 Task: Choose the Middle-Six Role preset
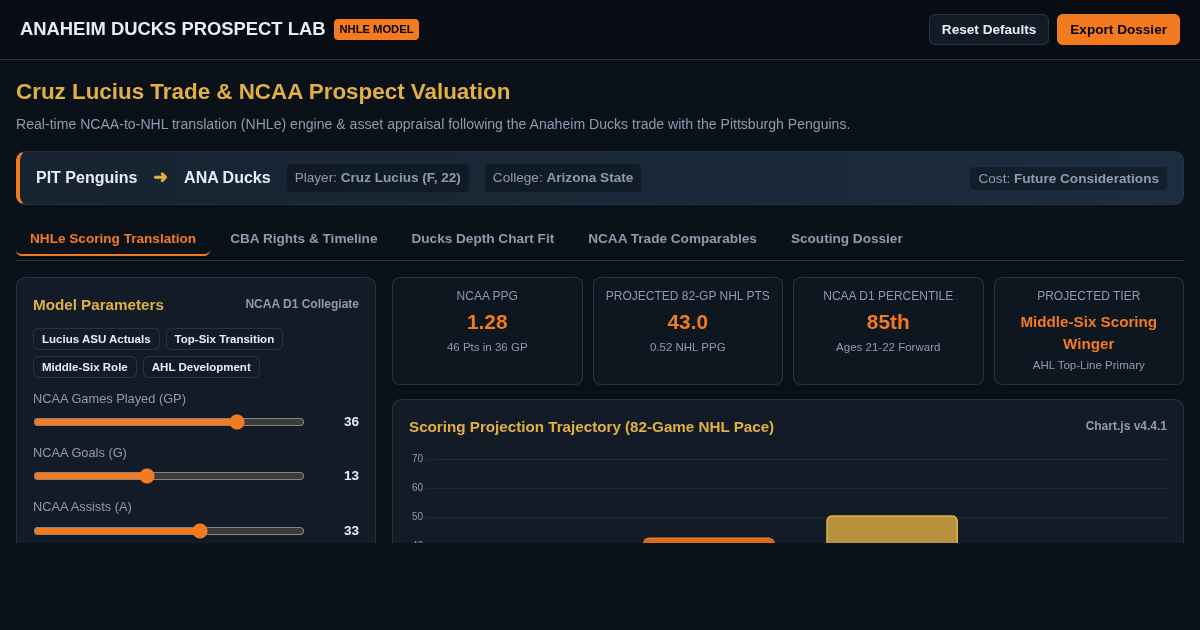point(85,367)
